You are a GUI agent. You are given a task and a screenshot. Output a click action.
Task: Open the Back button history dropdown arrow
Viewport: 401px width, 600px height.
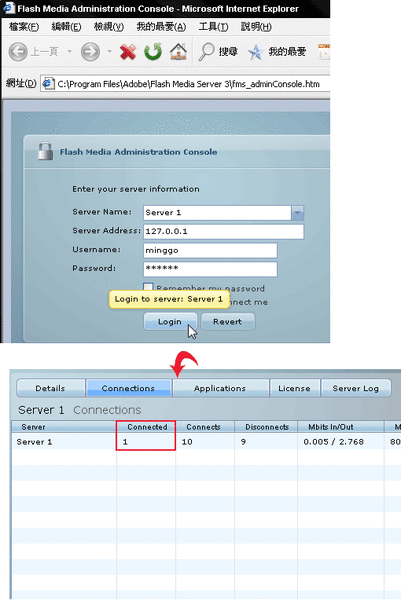pyautogui.click(x=70, y=51)
